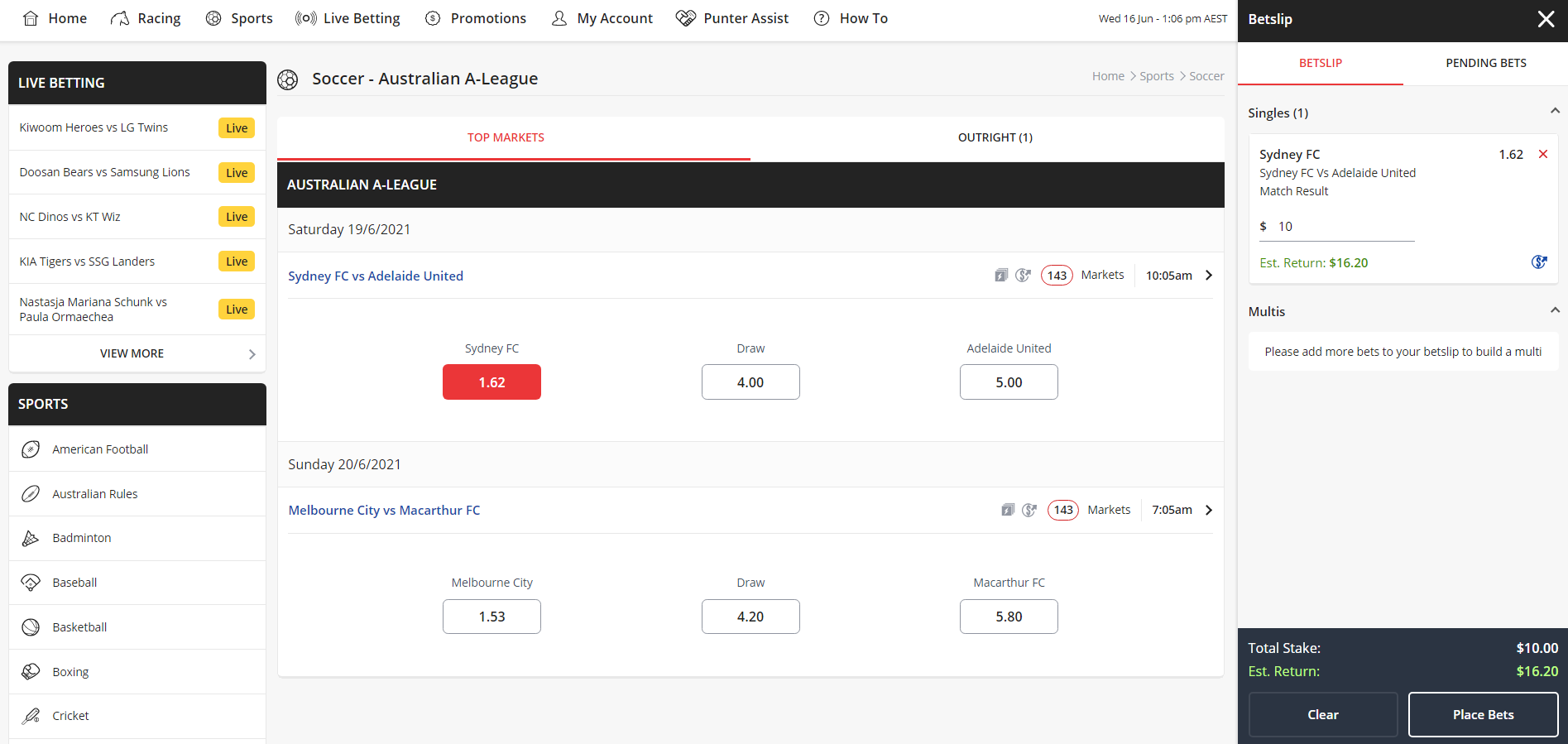
Task: Click 143 markets badge for Sydney match
Action: (1057, 276)
